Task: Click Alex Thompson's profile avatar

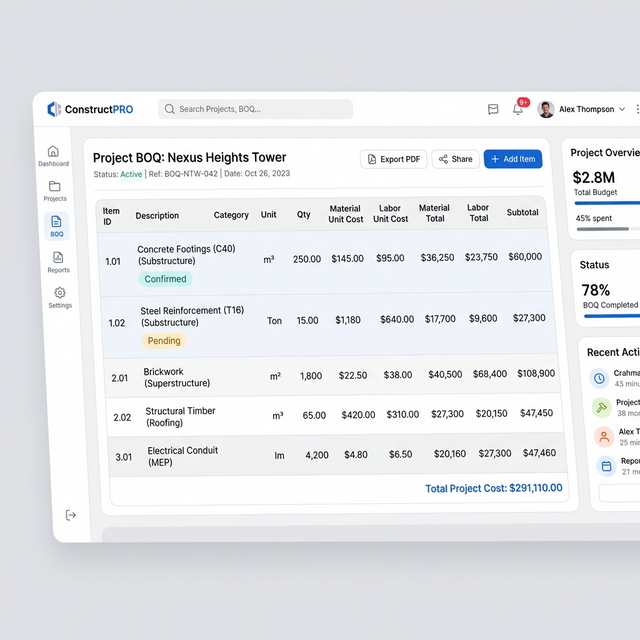Action: click(546, 109)
